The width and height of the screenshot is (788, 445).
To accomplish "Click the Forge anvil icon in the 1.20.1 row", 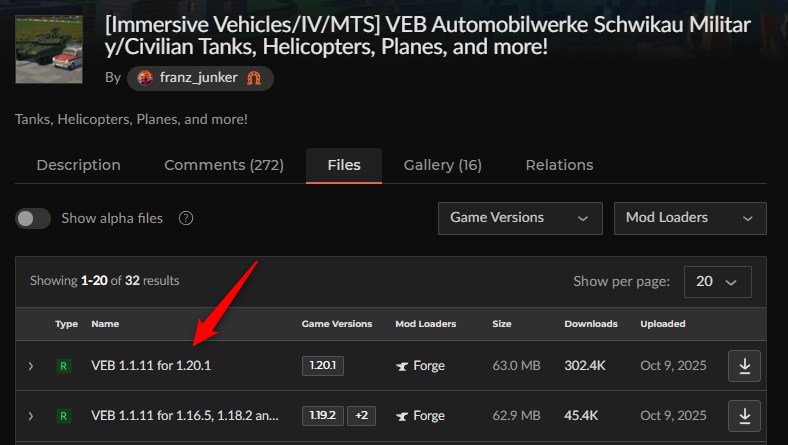I will click(x=402, y=366).
